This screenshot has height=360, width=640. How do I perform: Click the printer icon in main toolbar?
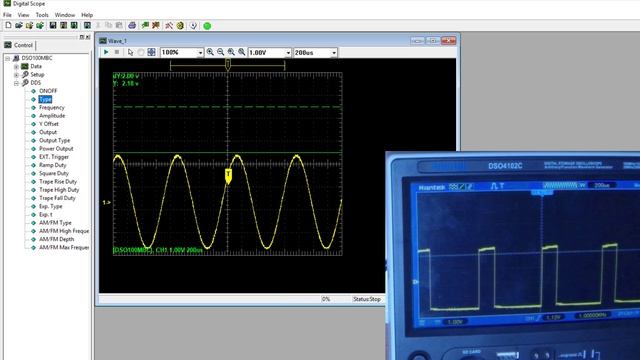(x=132, y=25)
